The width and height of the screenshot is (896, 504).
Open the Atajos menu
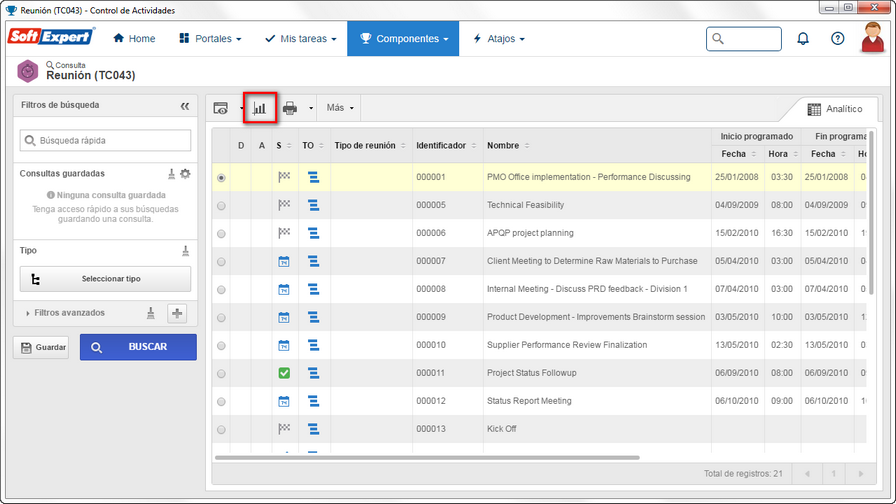(499, 38)
